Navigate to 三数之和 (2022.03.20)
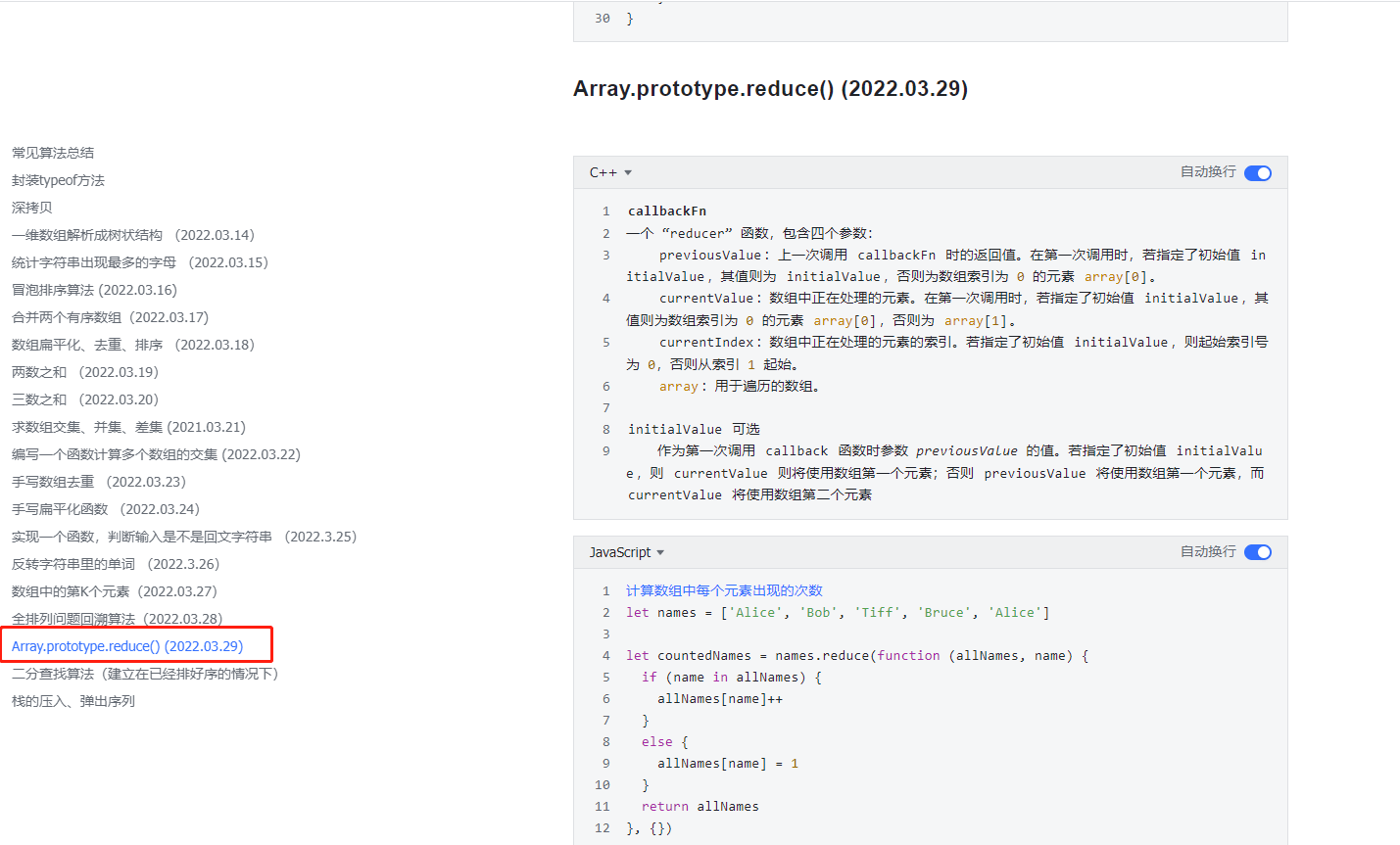Screen dimensions: 1400x845 pos(84,399)
